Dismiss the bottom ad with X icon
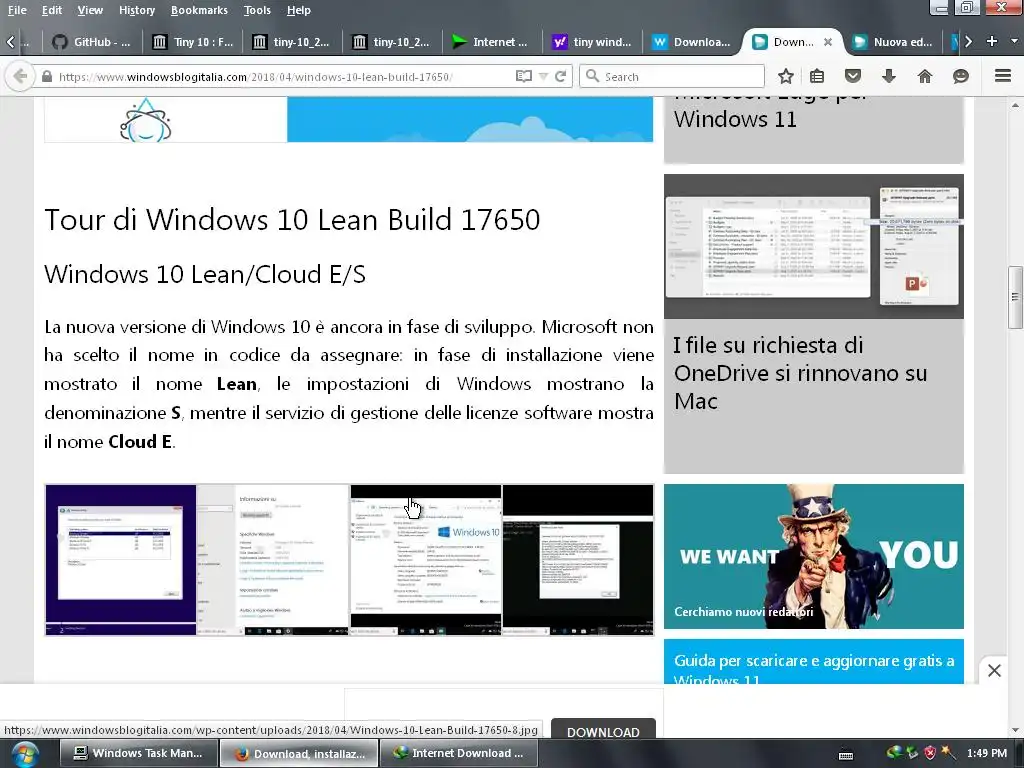The height and width of the screenshot is (768, 1024). pos(994,670)
